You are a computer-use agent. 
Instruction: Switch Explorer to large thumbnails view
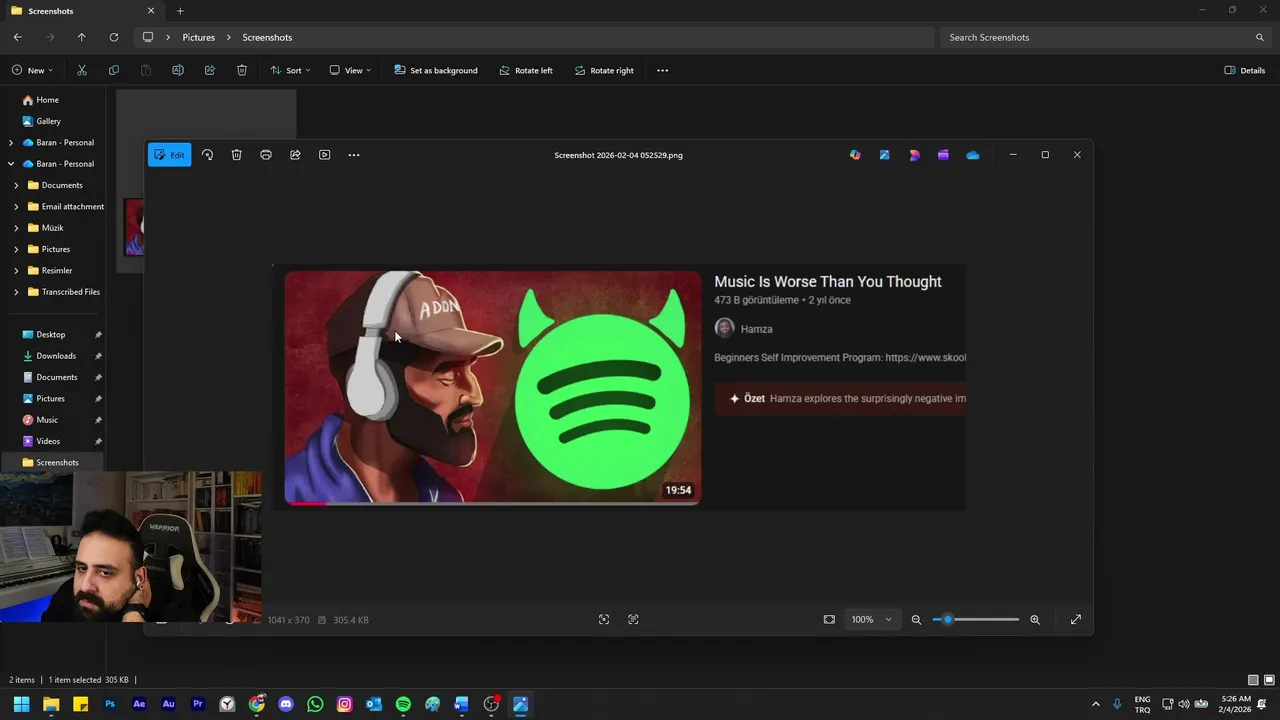click(x=1267, y=680)
